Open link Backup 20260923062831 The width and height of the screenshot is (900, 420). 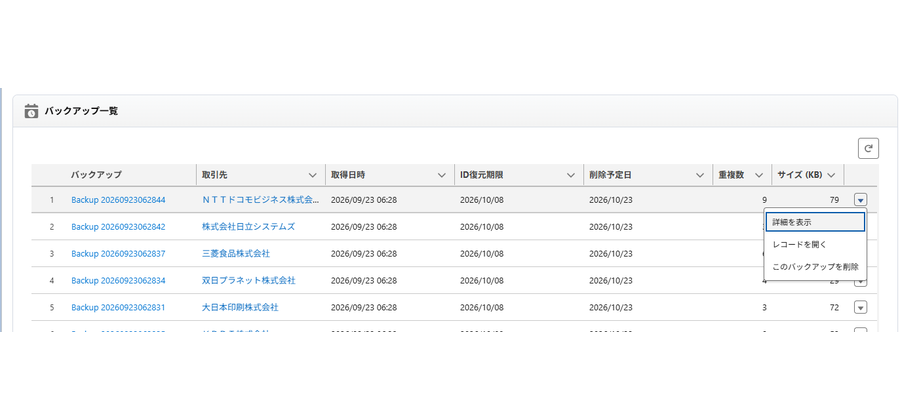tap(118, 308)
